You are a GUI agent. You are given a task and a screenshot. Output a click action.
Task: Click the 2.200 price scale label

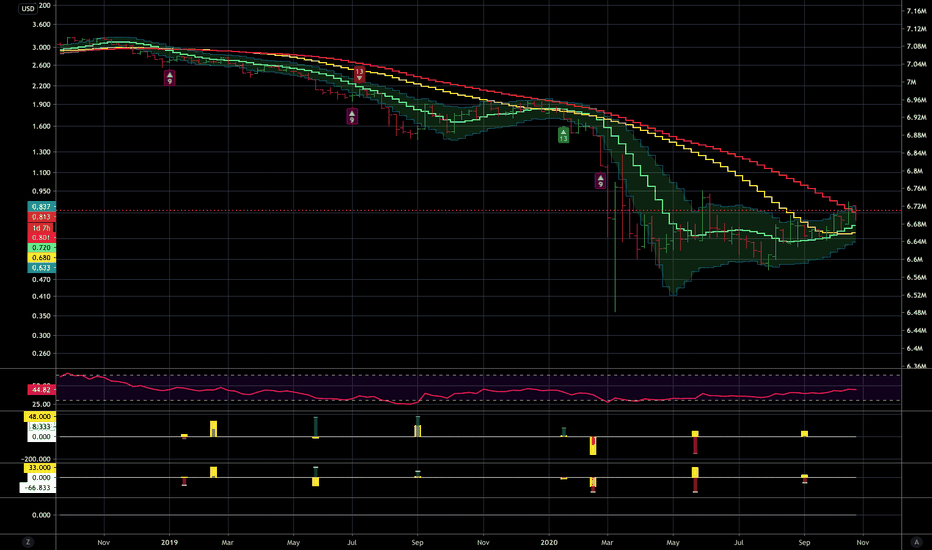point(41,86)
